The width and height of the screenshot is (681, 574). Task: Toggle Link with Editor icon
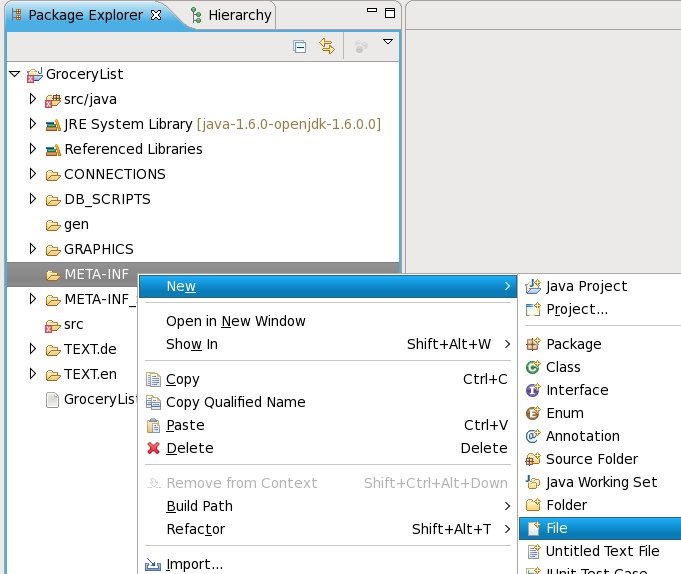pos(326,46)
